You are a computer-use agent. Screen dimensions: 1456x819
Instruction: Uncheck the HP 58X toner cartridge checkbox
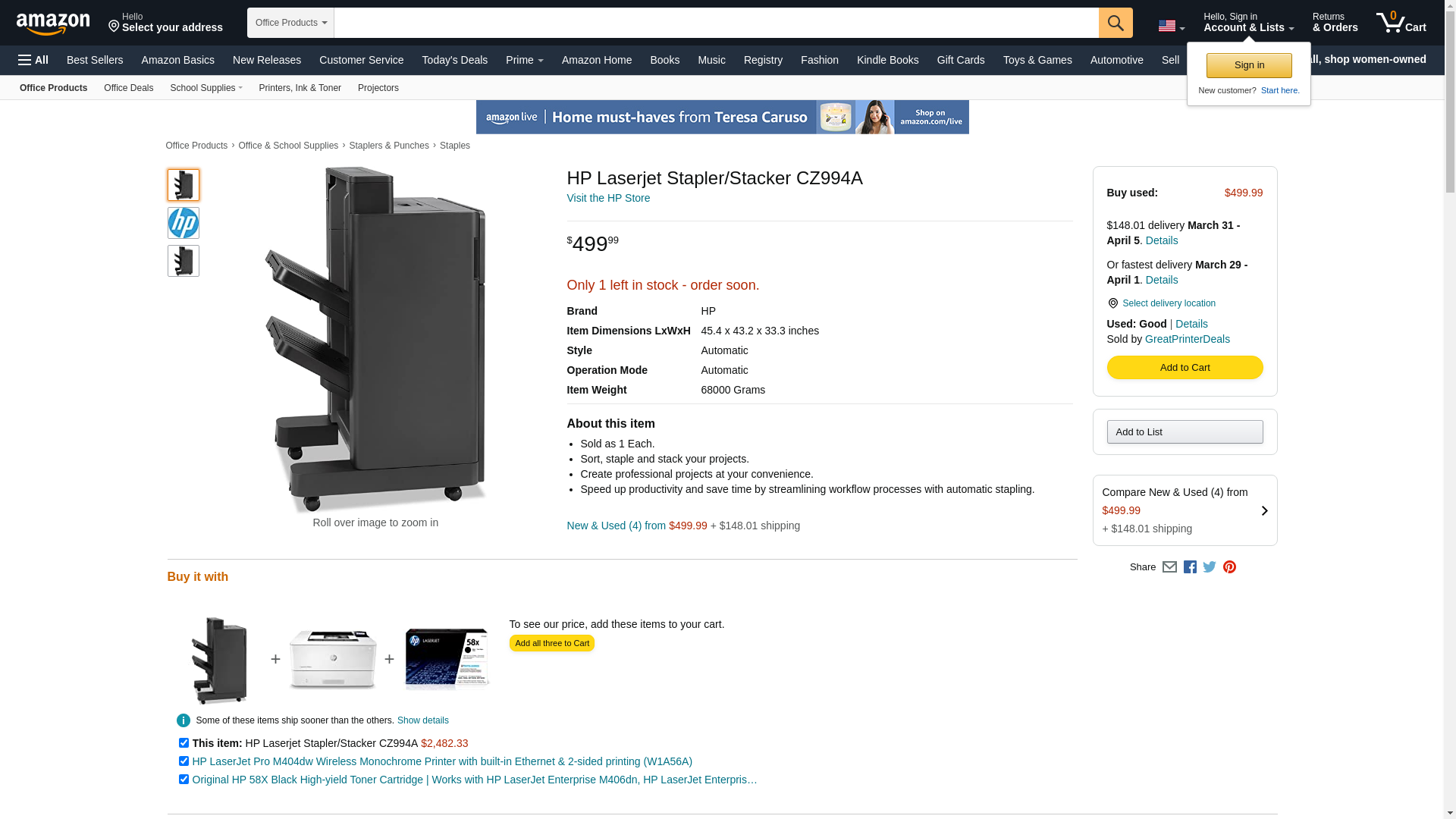(x=184, y=780)
